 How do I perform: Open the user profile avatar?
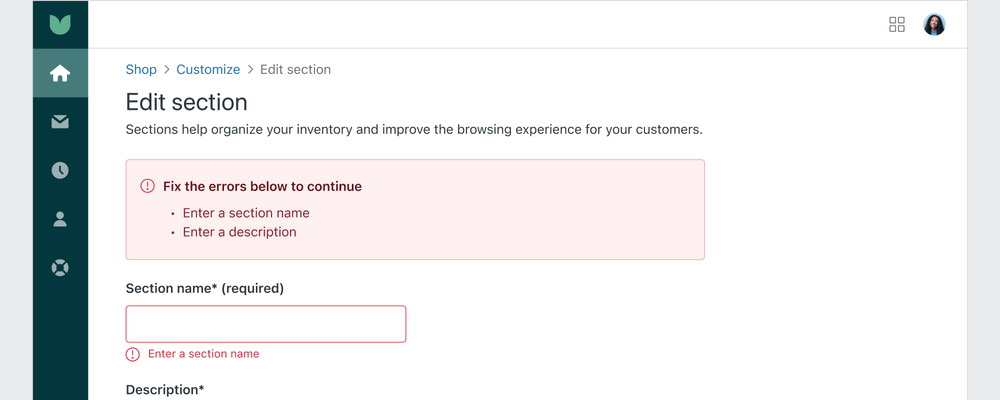click(x=934, y=25)
